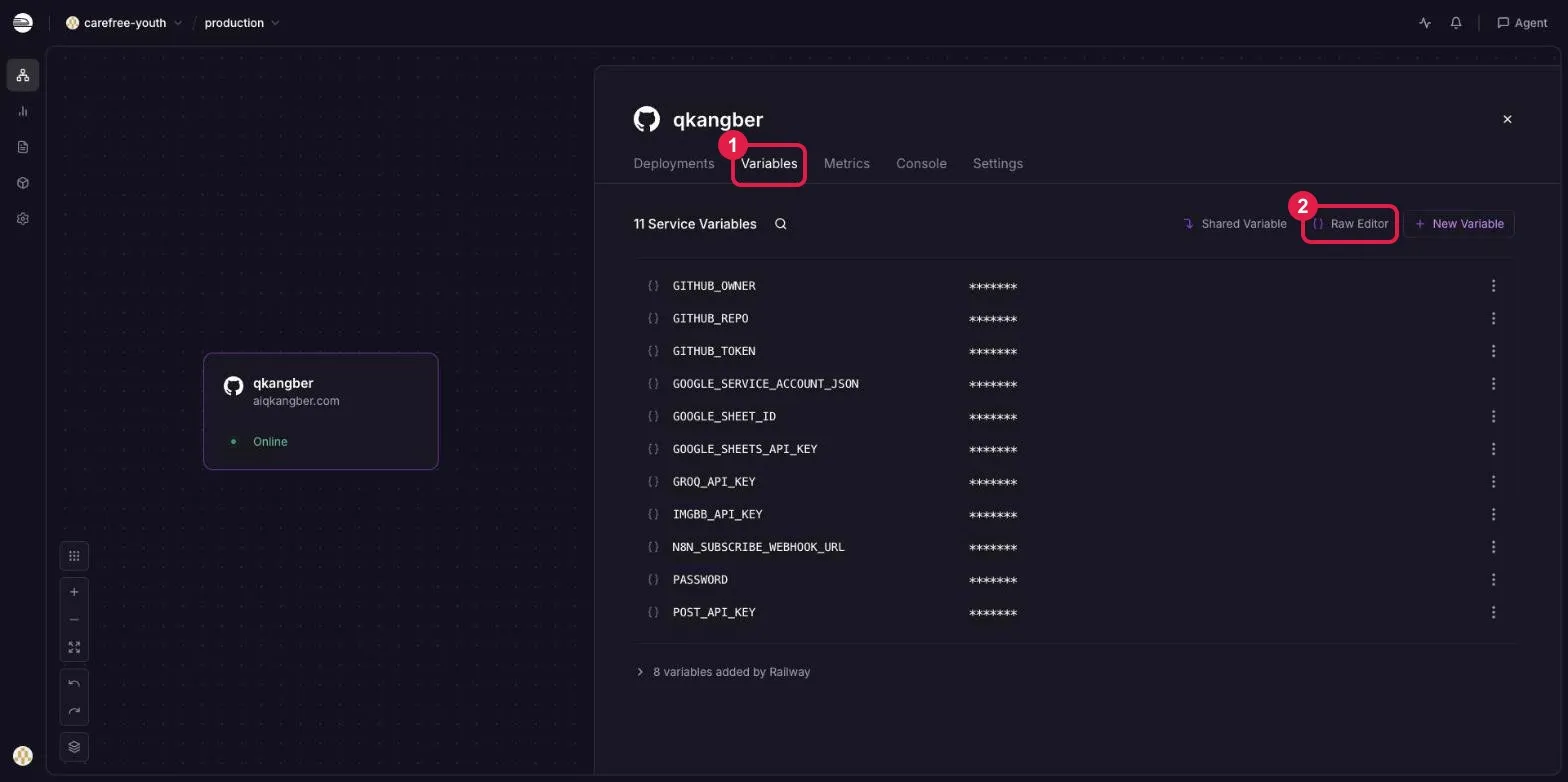
Task: Open the Railway logo home
Action: (x=22, y=22)
